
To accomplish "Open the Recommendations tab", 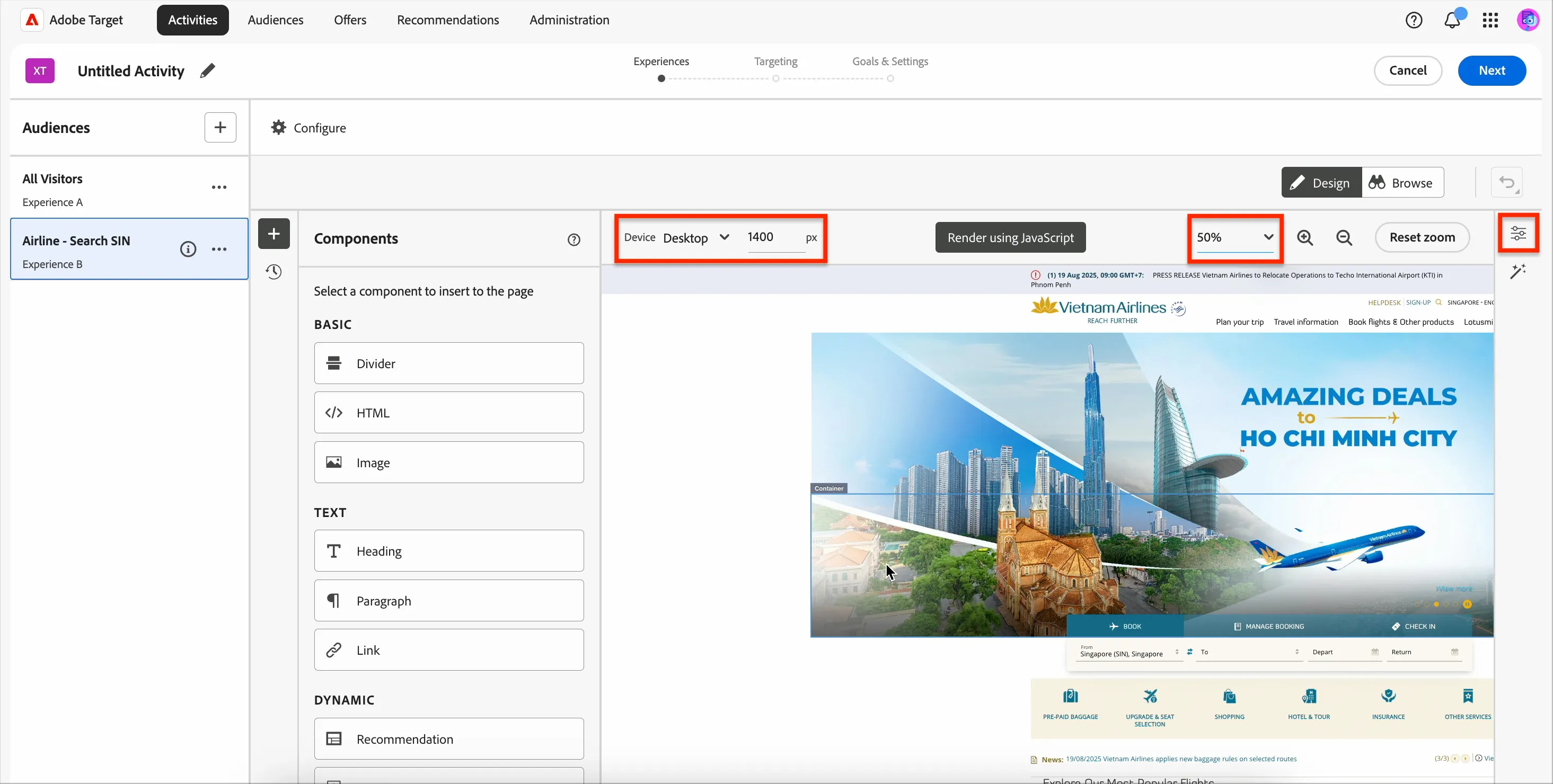I will coord(448,20).
